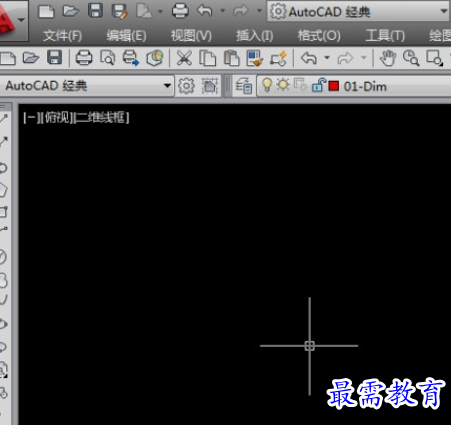
Task: Create new drawing from quick access toolbar
Action: click(x=46, y=11)
